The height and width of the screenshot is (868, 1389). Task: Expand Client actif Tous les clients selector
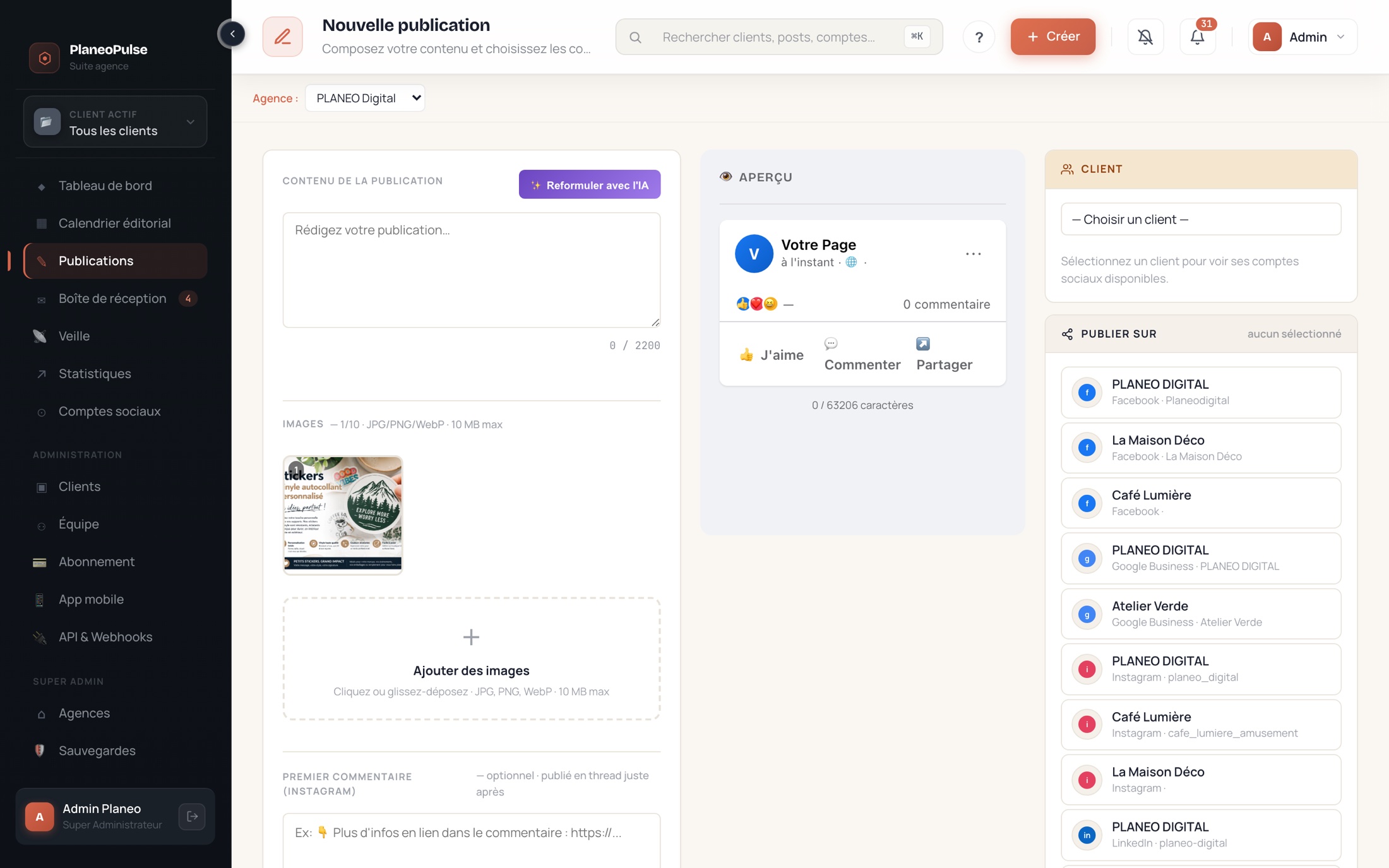(115, 122)
